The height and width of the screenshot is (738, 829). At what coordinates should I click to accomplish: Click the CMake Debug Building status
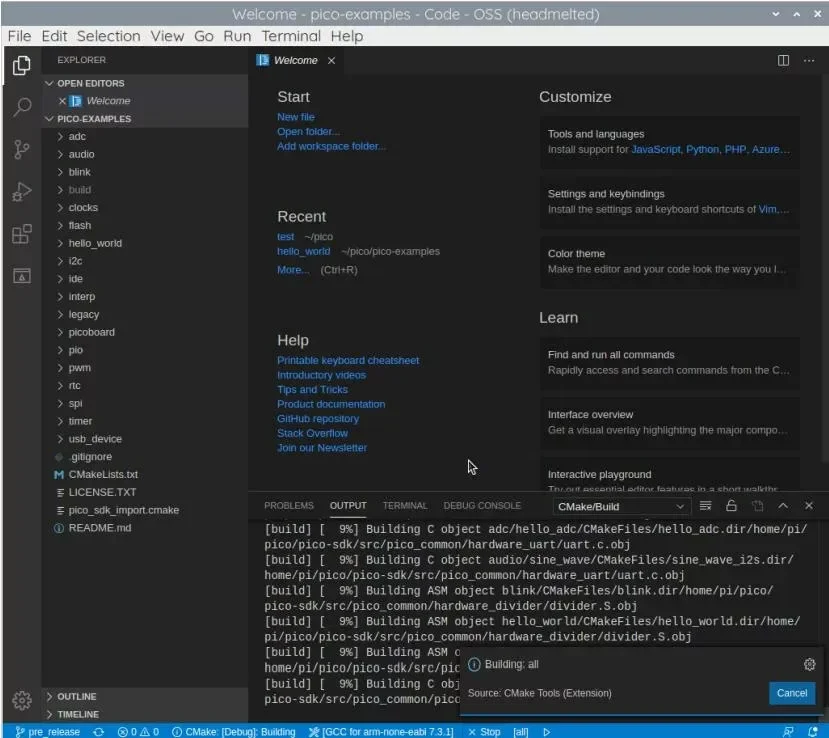pos(234,732)
